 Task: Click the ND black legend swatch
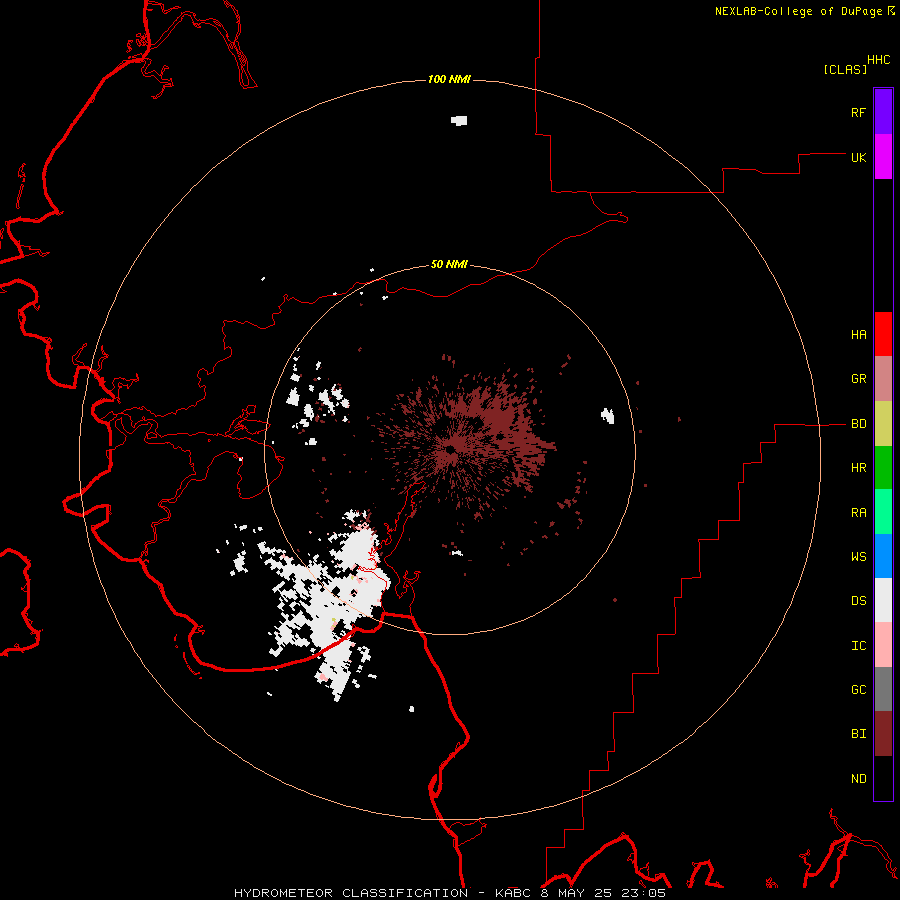click(x=883, y=778)
